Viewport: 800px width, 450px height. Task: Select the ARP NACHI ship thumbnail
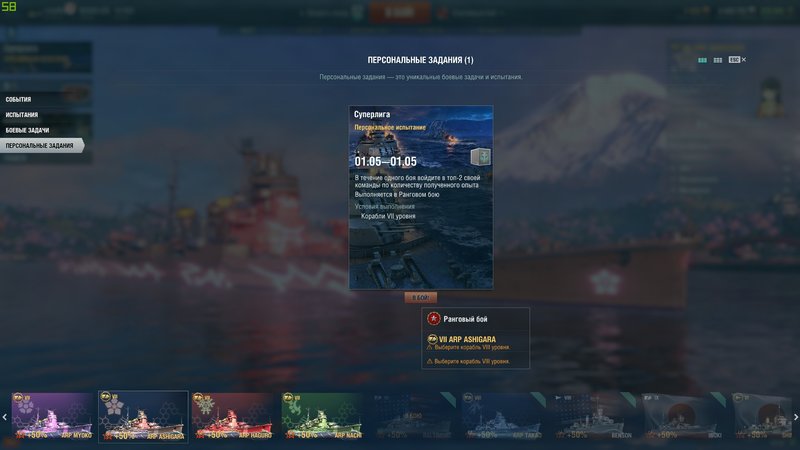tap(322, 416)
